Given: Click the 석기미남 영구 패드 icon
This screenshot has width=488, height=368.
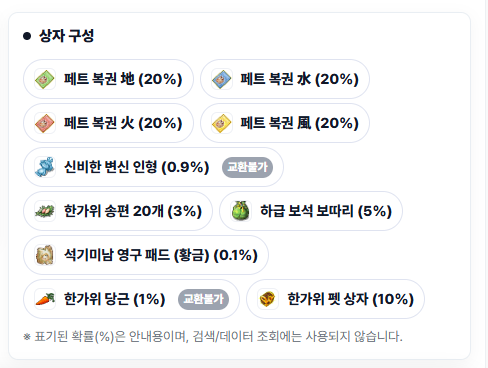Looking at the screenshot, I should pyautogui.click(x=45, y=255).
